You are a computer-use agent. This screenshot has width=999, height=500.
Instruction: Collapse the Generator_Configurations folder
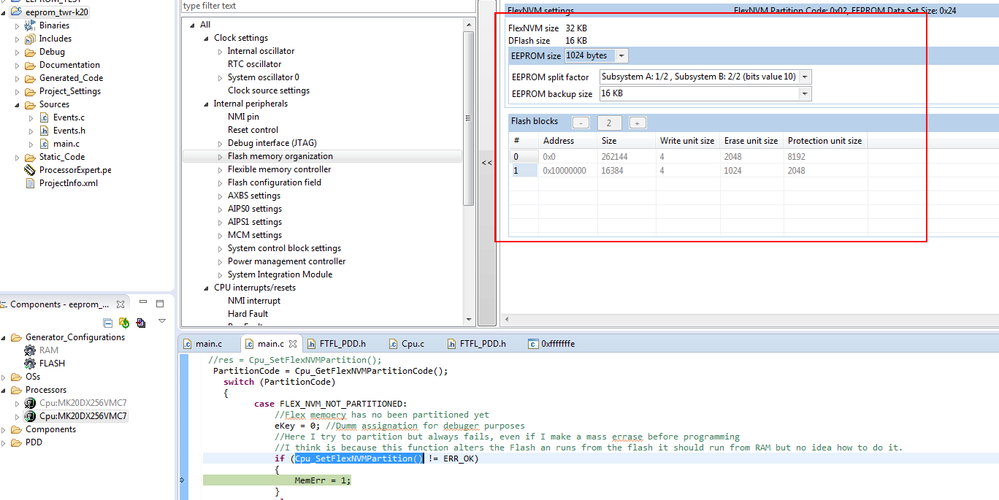4,337
